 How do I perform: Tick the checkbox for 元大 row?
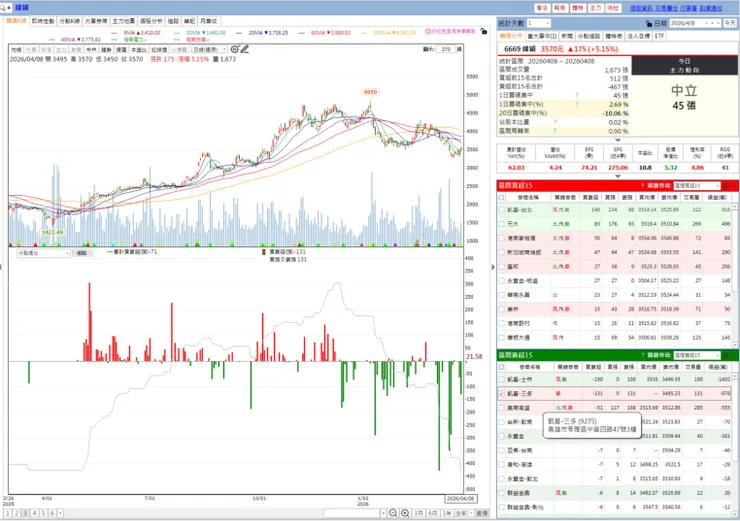(x=501, y=224)
